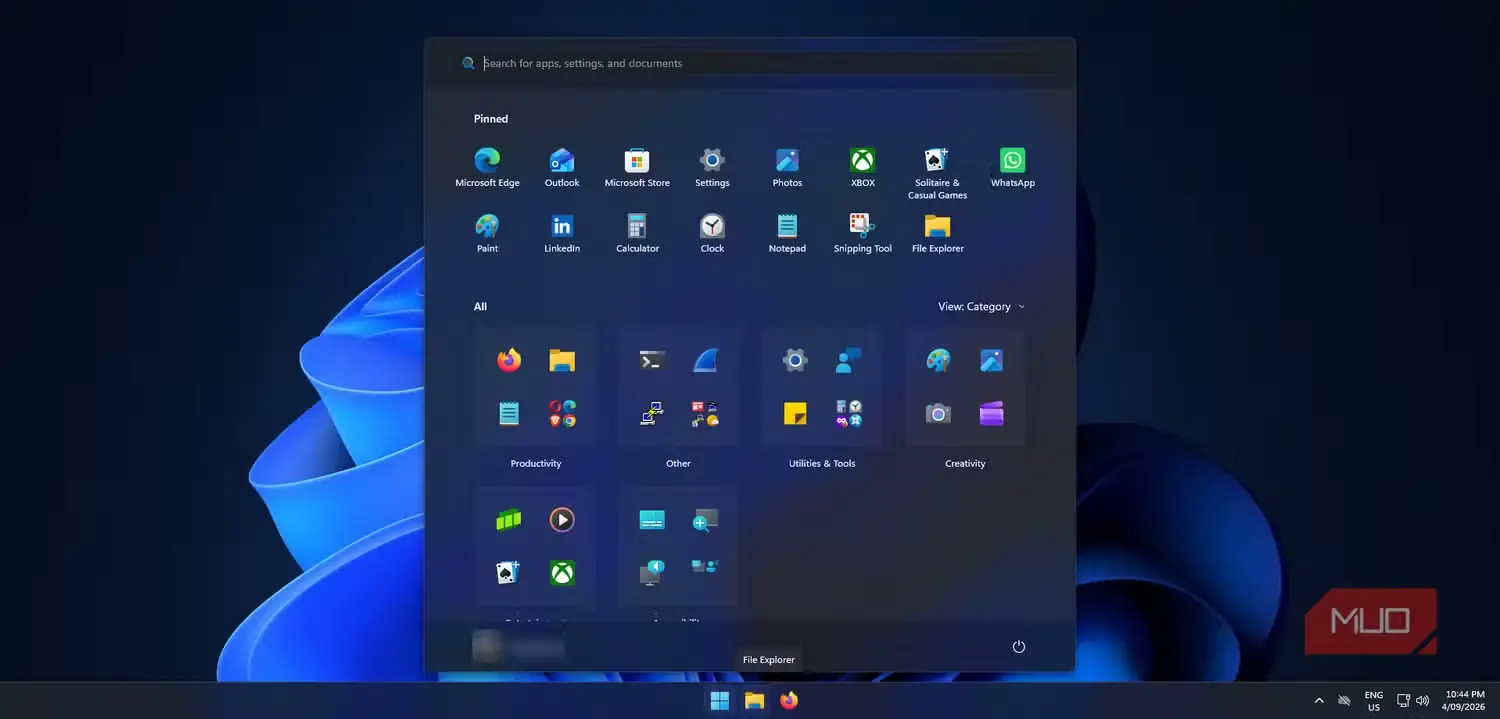Launch Media Player with the play icon
The width and height of the screenshot is (1500, 719).
(x=562, y=519)
